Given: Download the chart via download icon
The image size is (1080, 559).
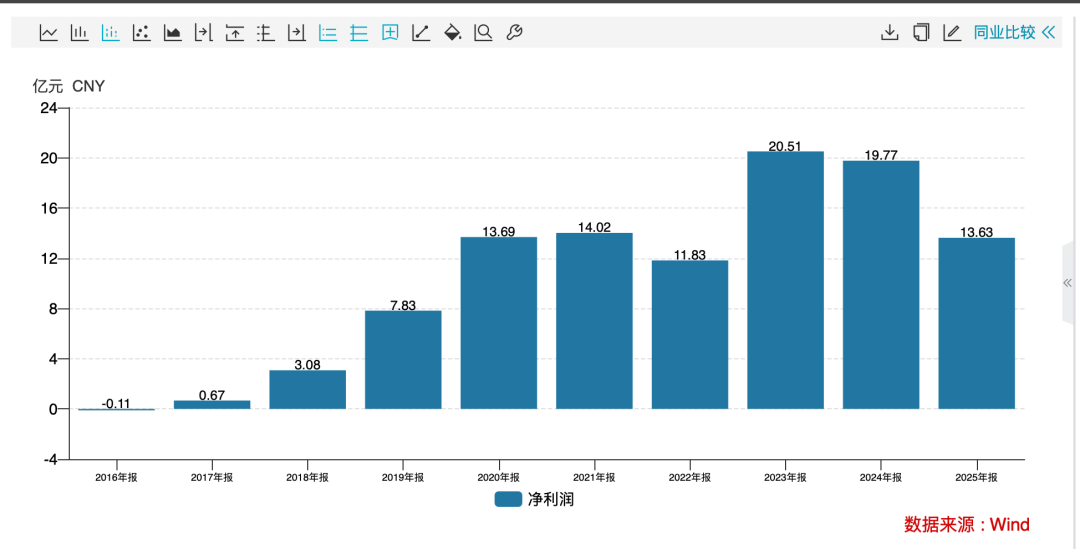Looking at the screenshot, I should [890, 32].
